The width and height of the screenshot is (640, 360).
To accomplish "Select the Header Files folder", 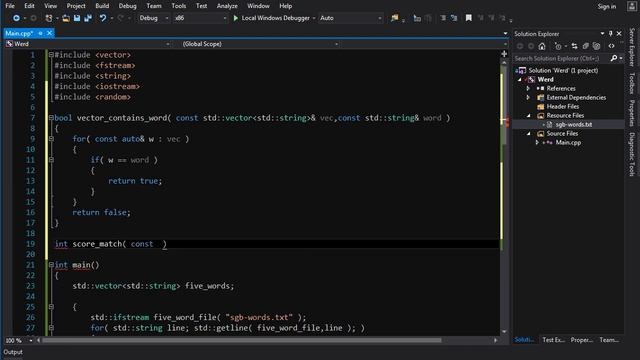I will coord(562,107).
